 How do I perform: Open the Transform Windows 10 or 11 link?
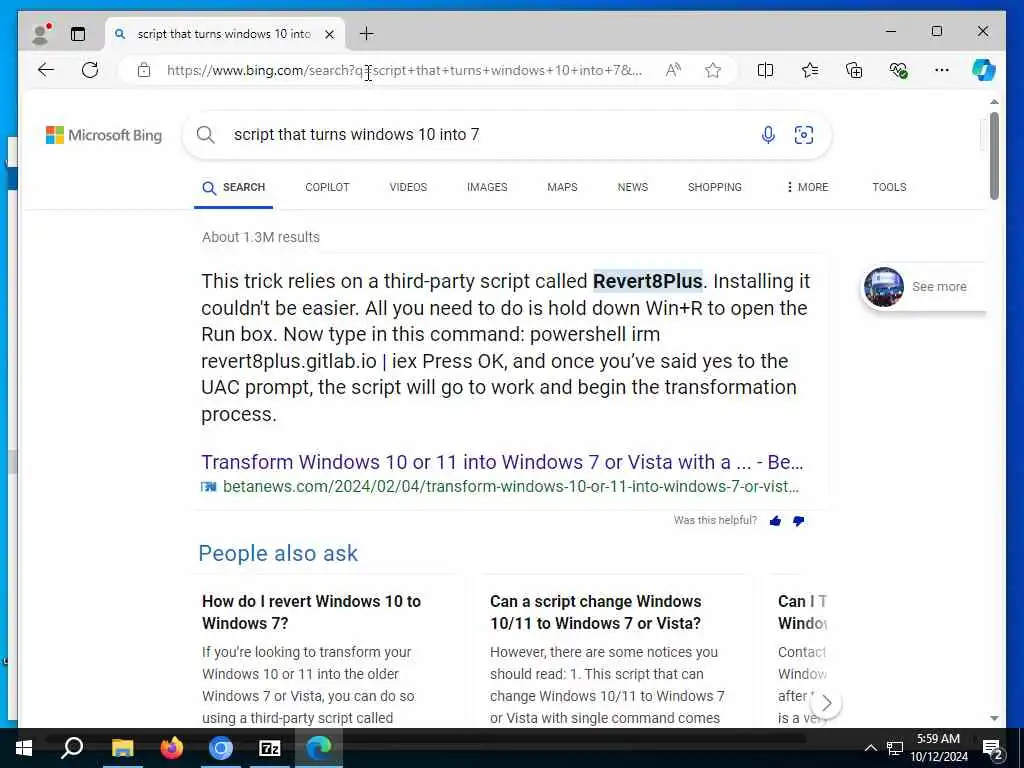[502, 462]
